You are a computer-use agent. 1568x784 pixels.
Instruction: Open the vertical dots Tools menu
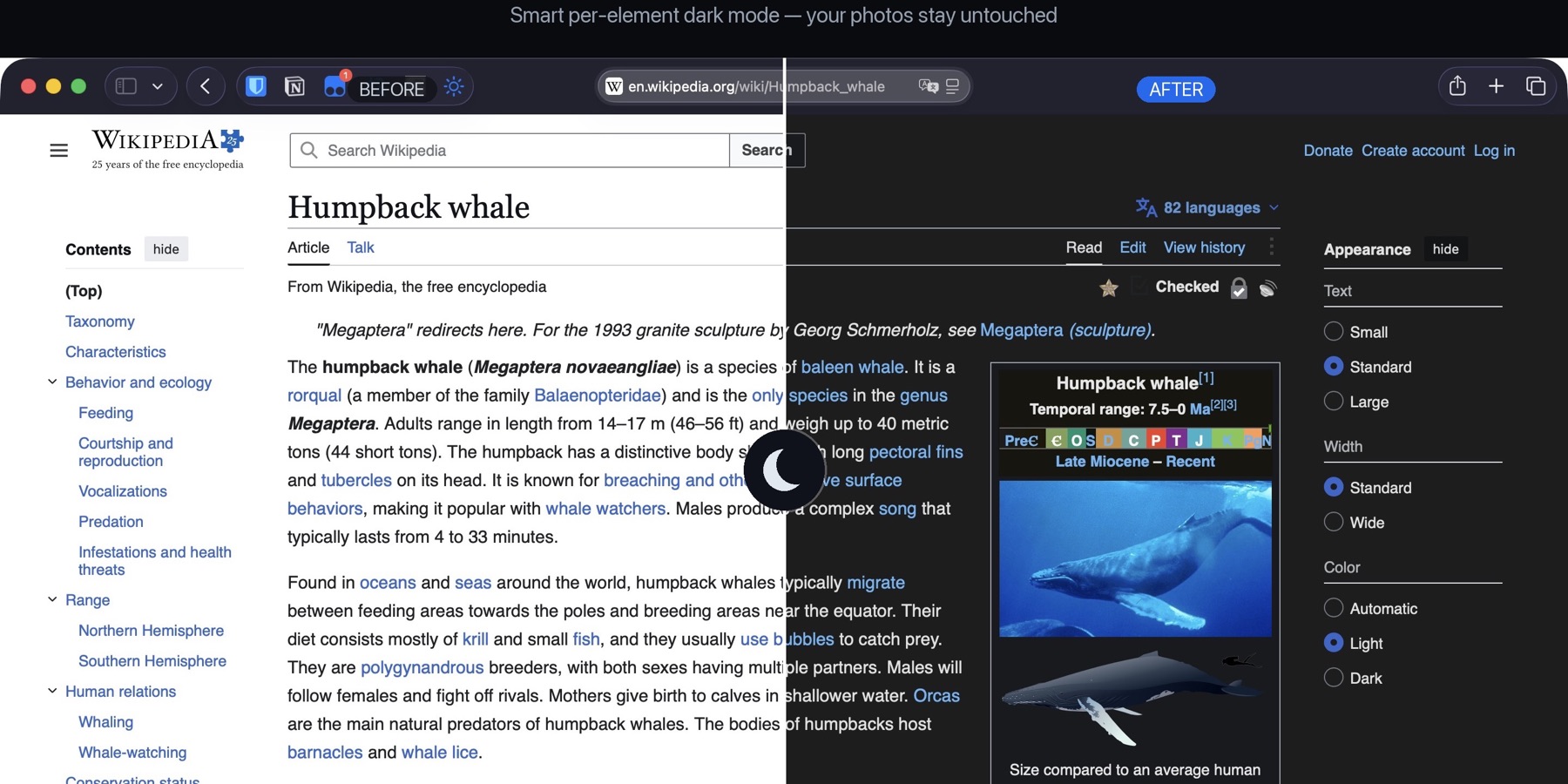[x=1272, y=247]
